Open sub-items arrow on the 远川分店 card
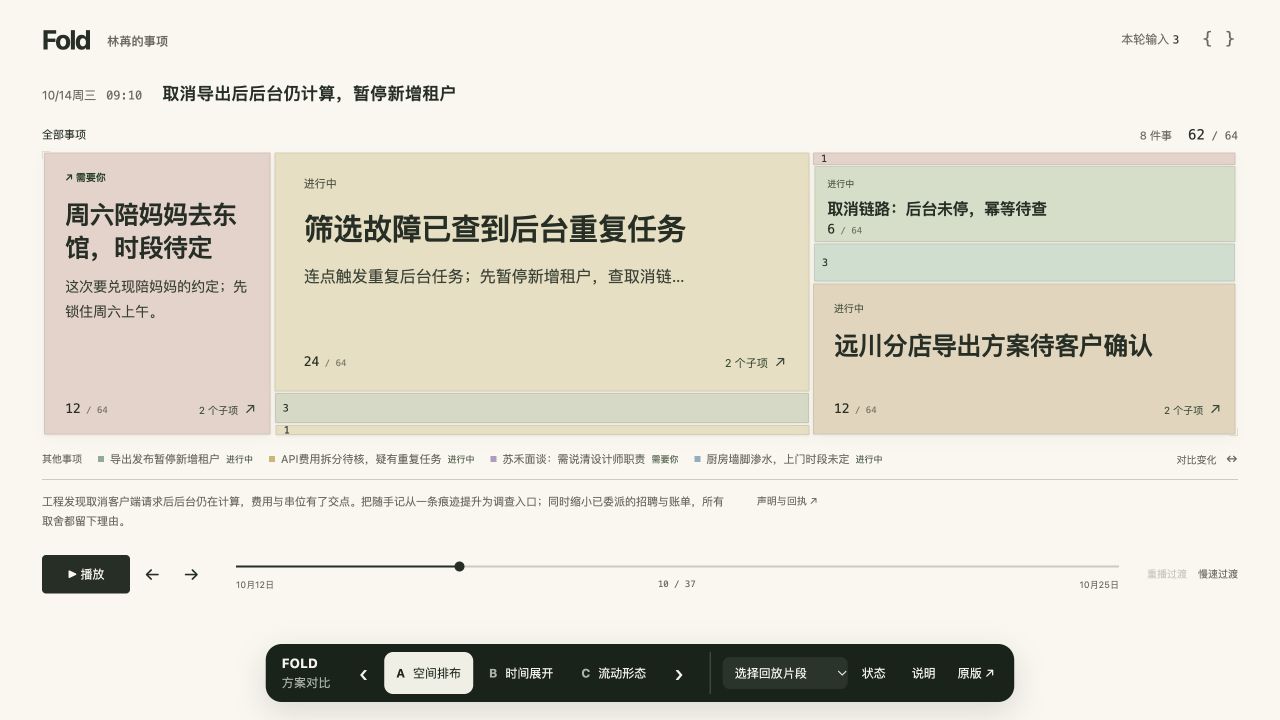 [1215, 409]
